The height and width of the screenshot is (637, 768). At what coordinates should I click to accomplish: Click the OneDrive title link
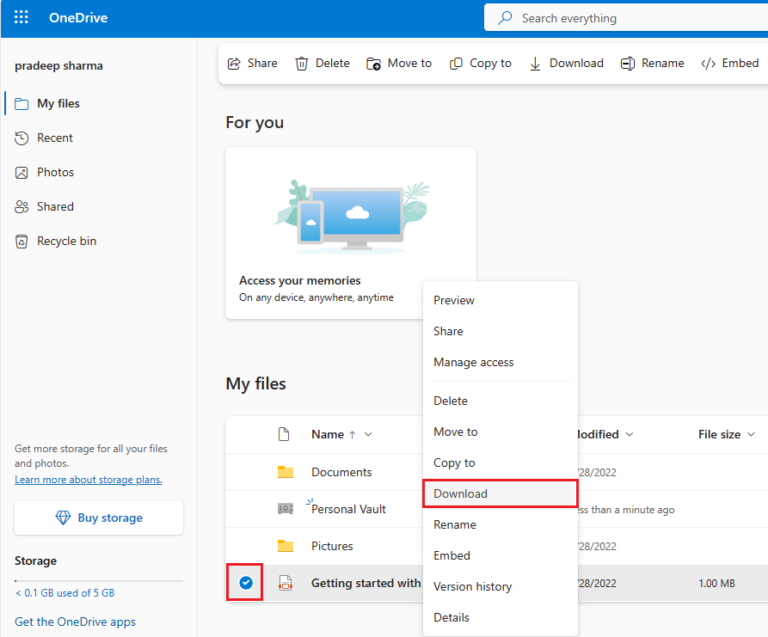pyautogui.click(x=78, y=18)
